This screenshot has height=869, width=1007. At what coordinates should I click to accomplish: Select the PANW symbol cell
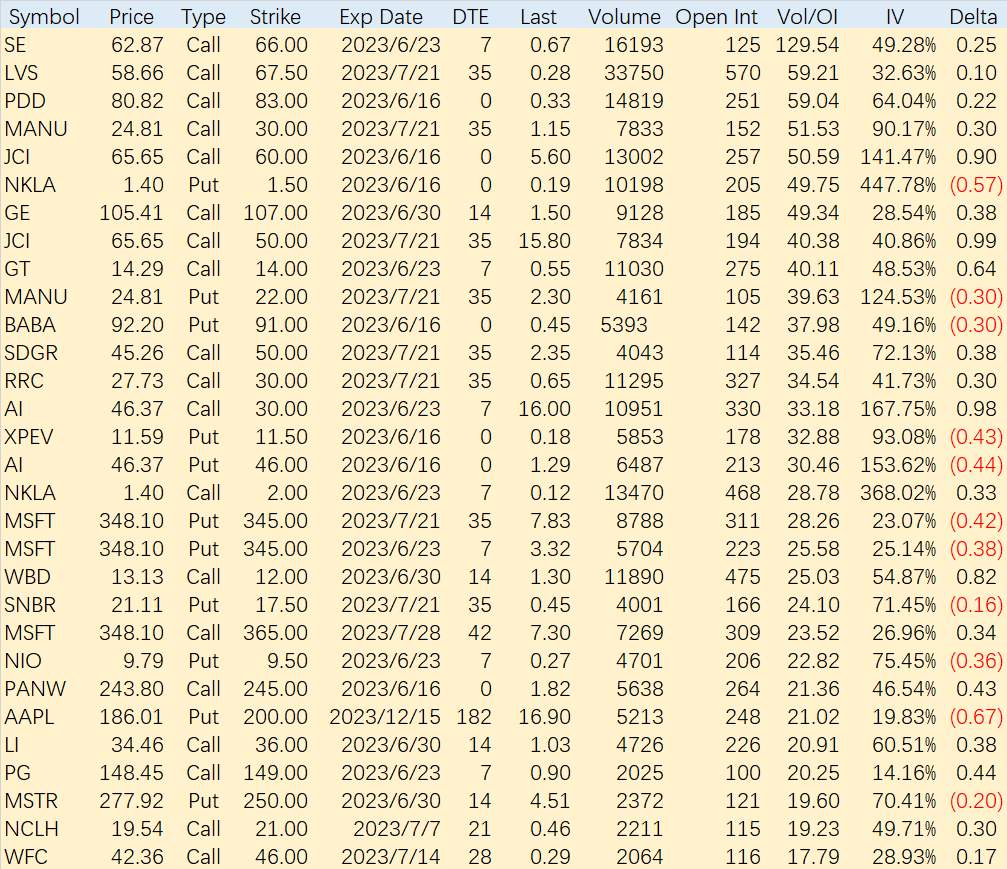coord(35,689)
